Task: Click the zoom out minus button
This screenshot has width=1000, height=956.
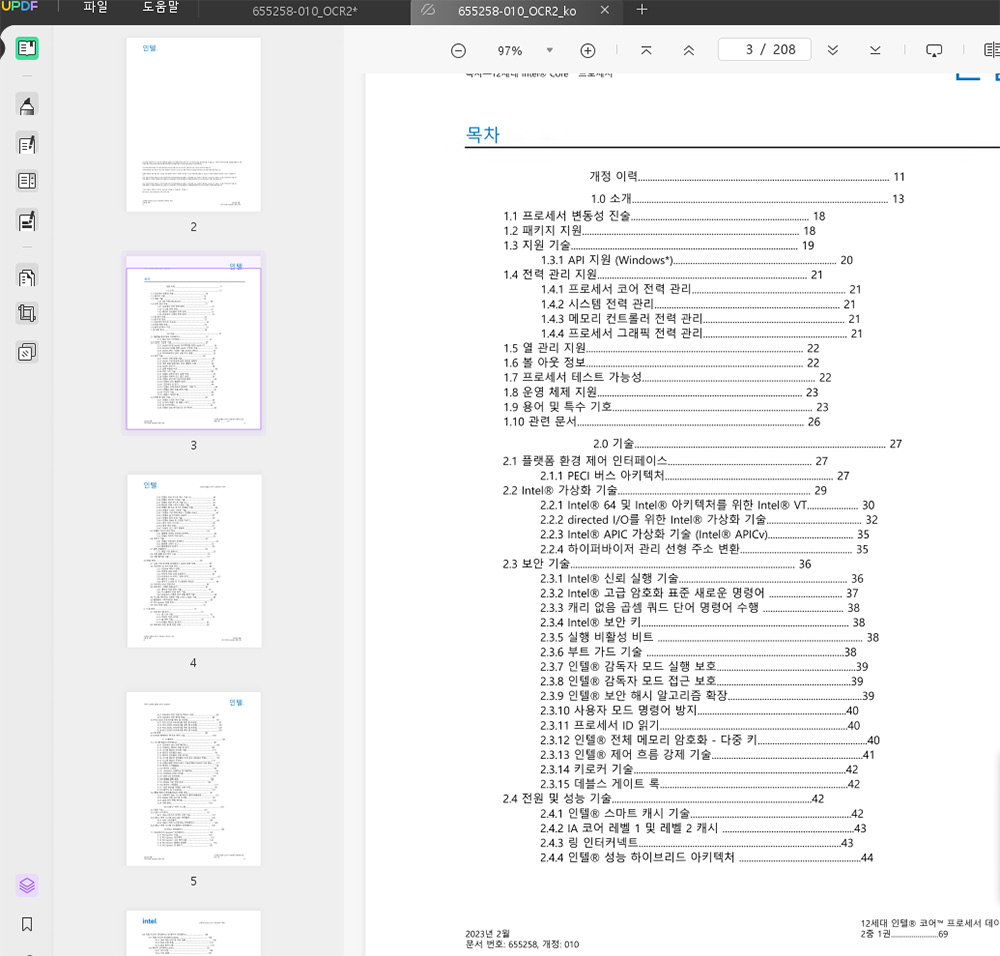Action: 458,50
